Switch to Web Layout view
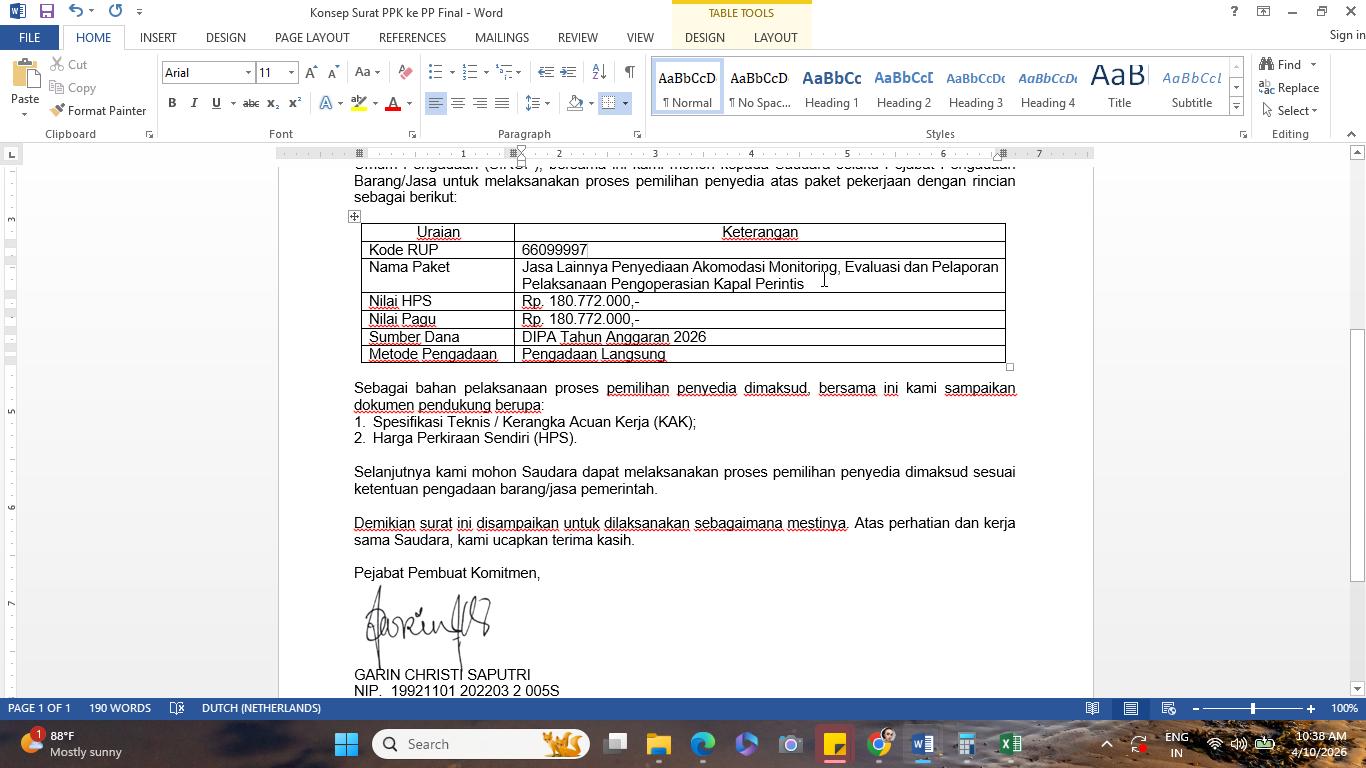The height and width of the screenshot is (768, 1366). pos(1169,709)
